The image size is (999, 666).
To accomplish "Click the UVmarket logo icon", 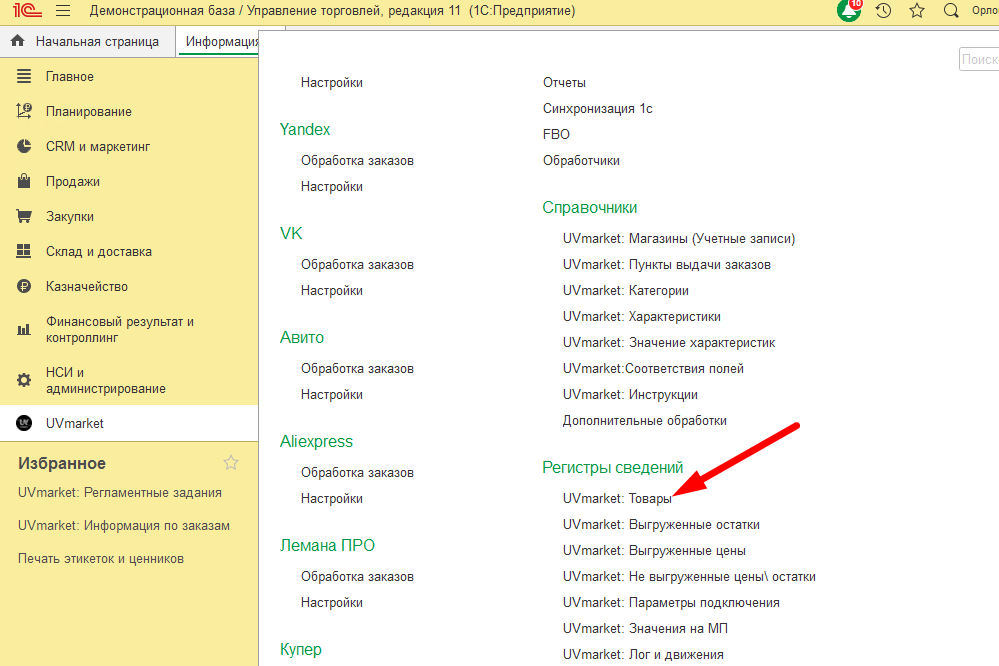I will [24, 423].
